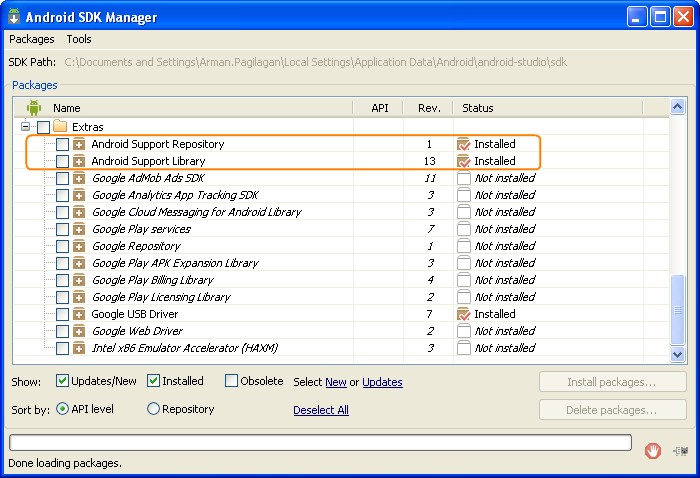Viewport: 700px width, 478px height.
Task: Collapse the Extras tree node
Action: [25, 126]
